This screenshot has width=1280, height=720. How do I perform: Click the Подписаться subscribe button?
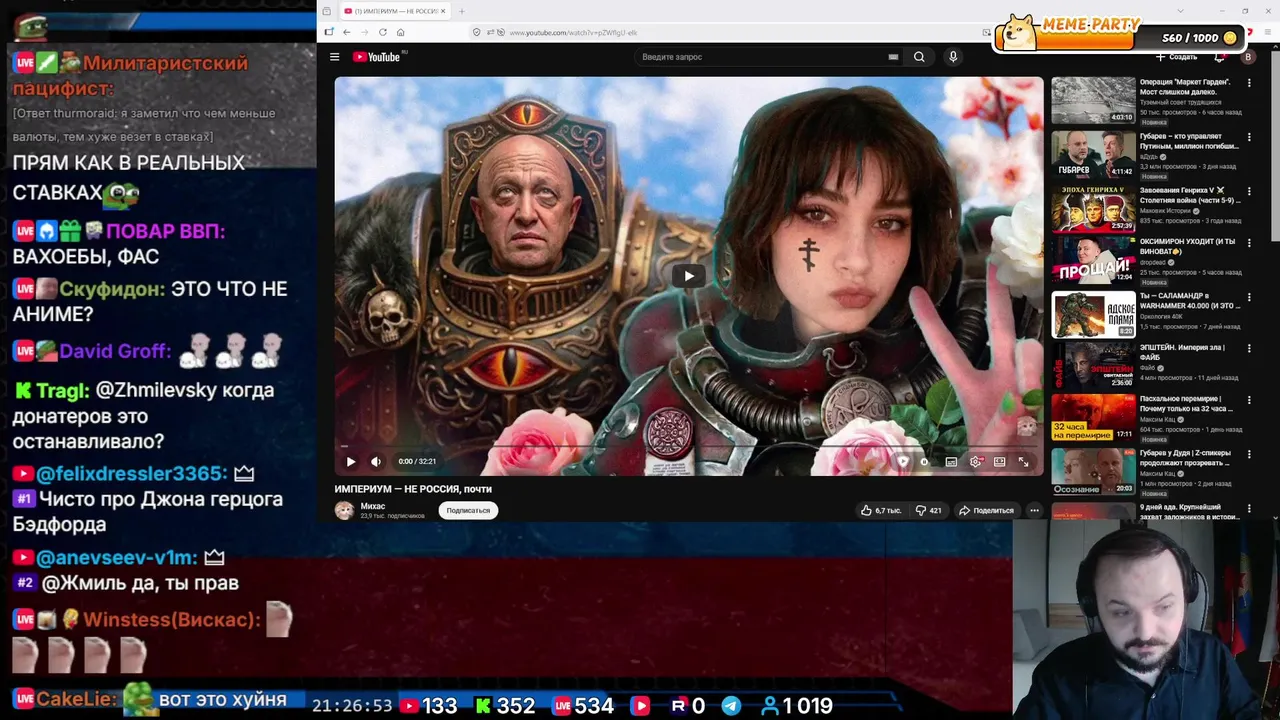pos(468,510)
